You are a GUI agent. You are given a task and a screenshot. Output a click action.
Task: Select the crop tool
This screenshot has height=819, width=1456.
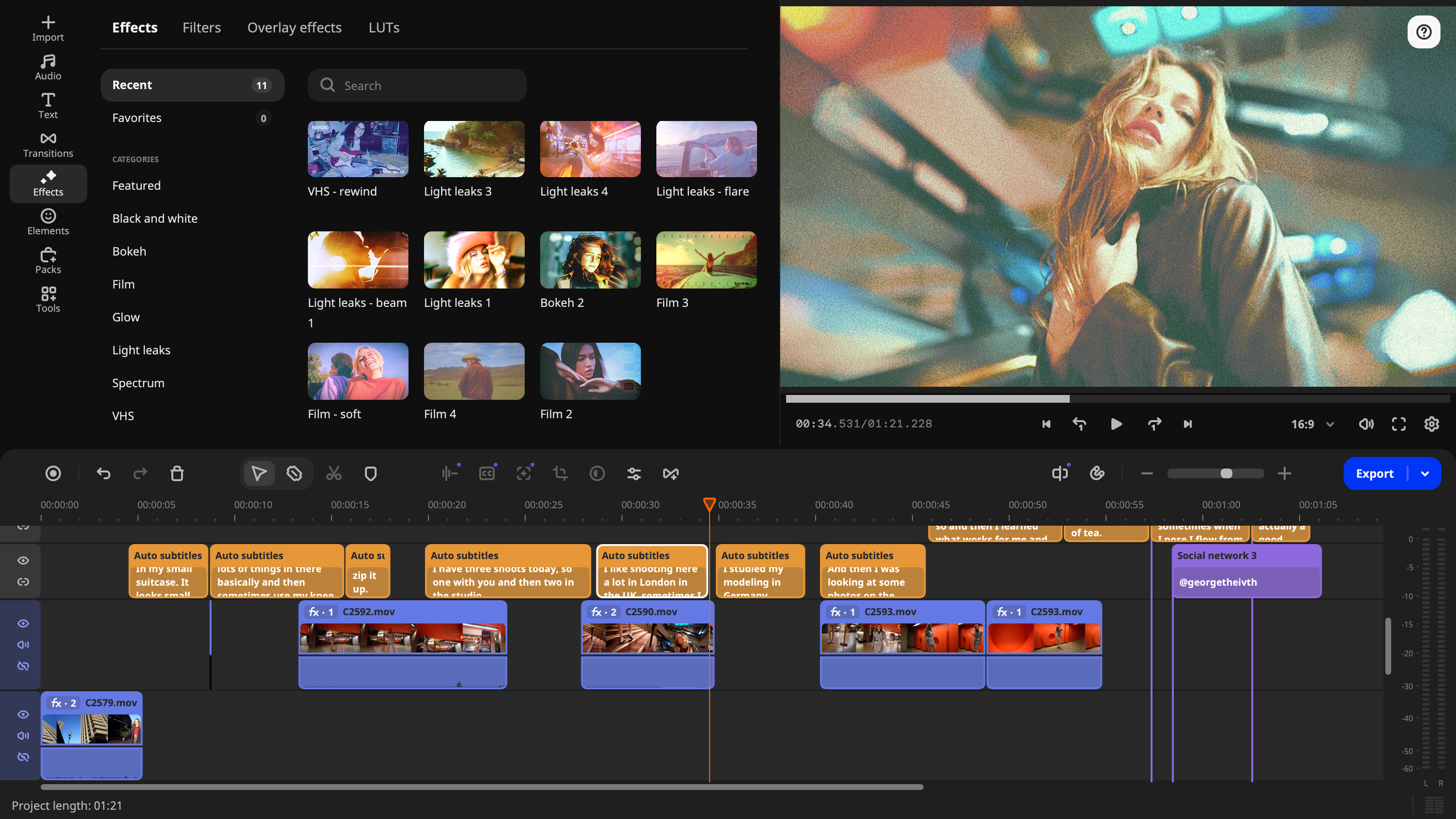pos(560,473)
